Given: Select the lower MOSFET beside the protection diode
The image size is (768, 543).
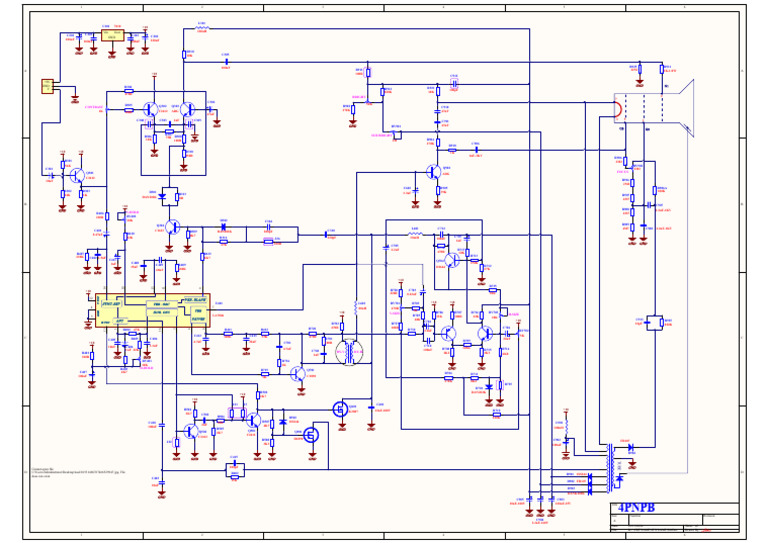Looking at the screenshot, I should coord(311,434).
